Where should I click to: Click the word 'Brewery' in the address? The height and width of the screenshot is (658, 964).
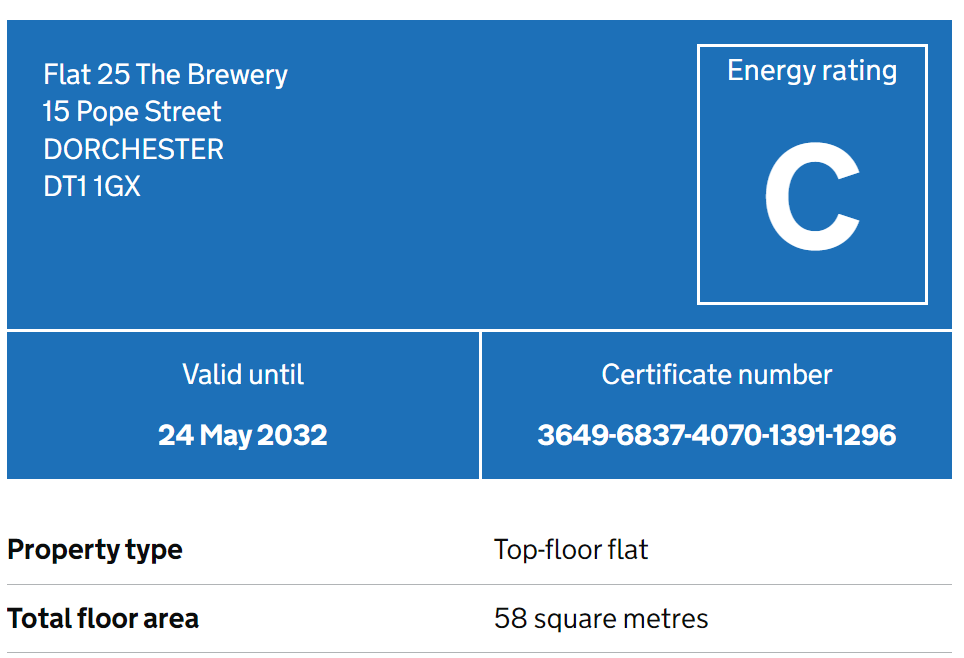click(x=237, y=75)
